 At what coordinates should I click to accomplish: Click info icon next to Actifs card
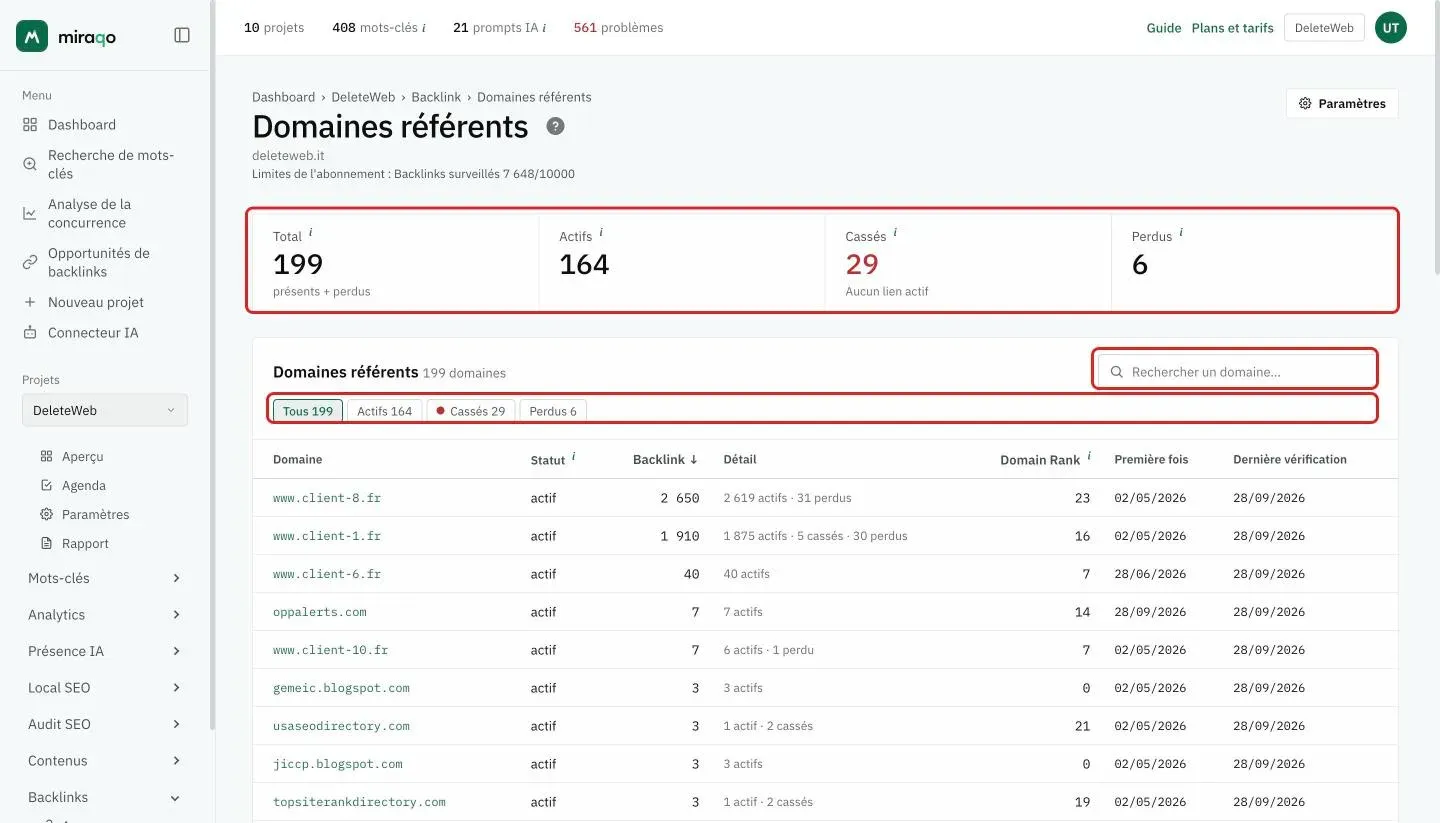pos(601,233)
